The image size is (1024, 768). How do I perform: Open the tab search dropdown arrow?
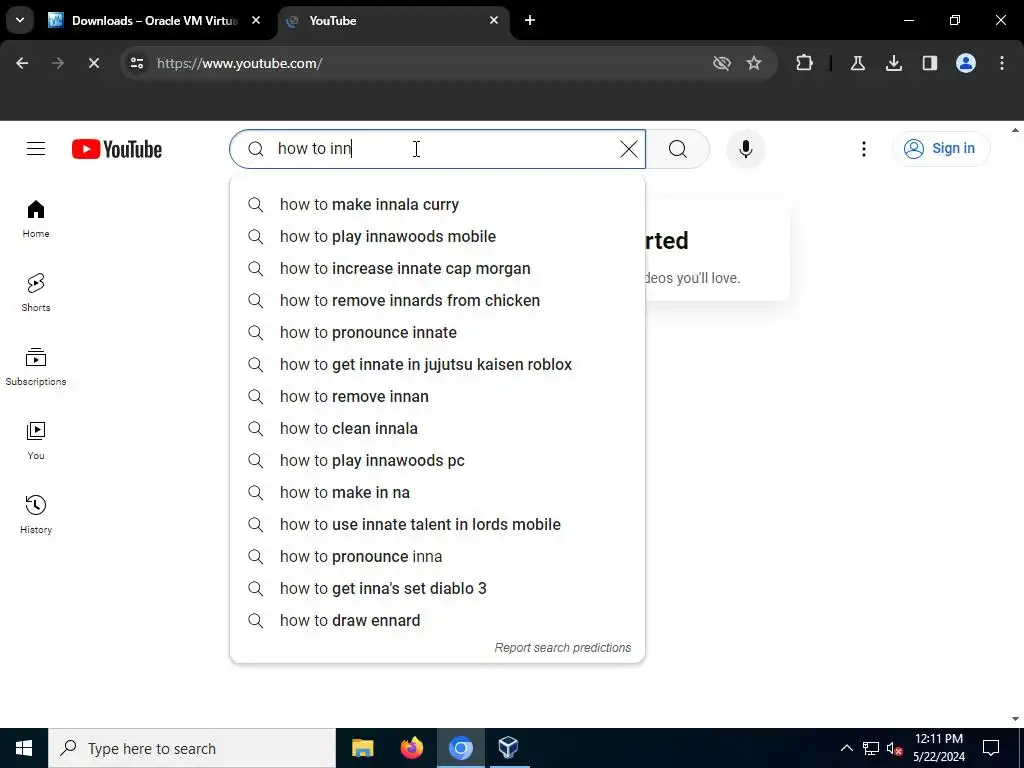coord(20,20)
